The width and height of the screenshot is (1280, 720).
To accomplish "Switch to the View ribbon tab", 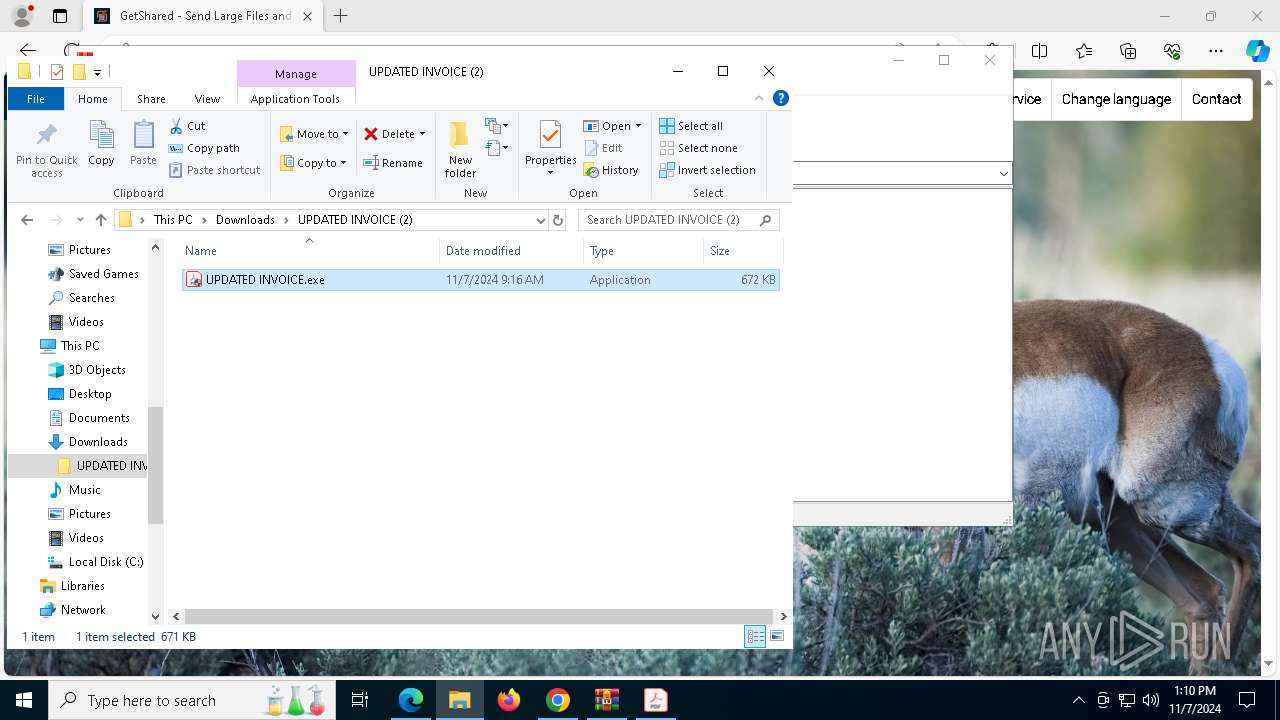I will pos(207,99).
